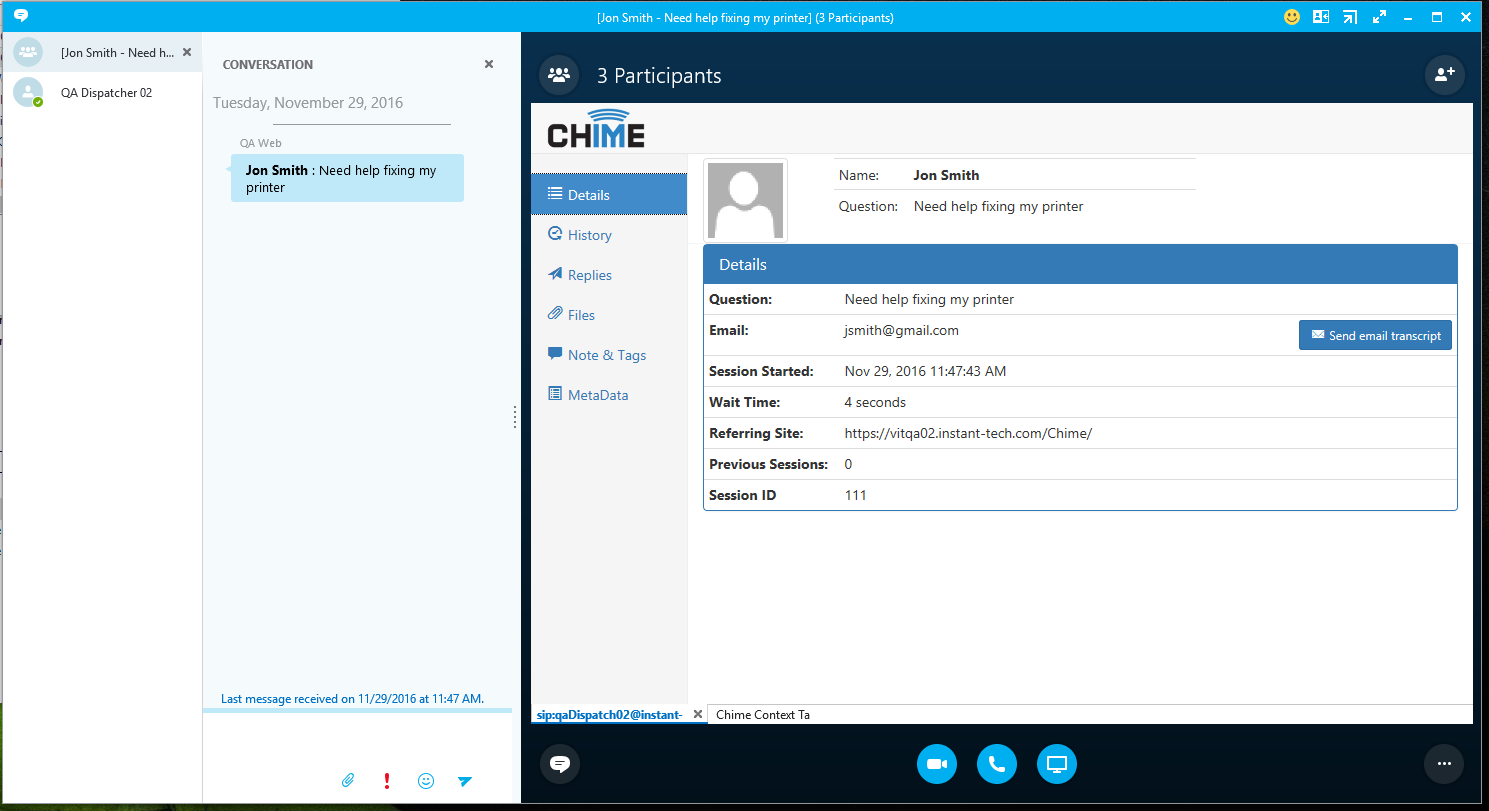This screenshot has height=811, width=1489.
Task: Click the audio call phone button
Action: tap(996, 764)
